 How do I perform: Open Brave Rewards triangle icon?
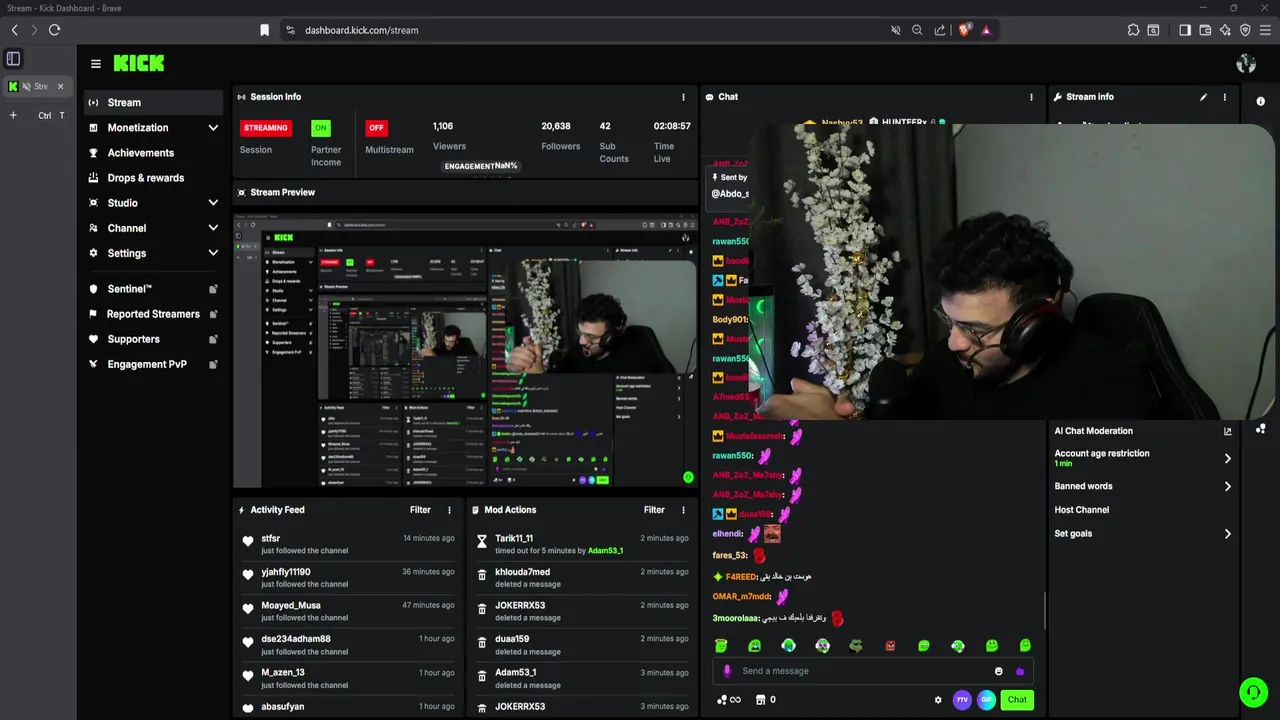point(986,30)
